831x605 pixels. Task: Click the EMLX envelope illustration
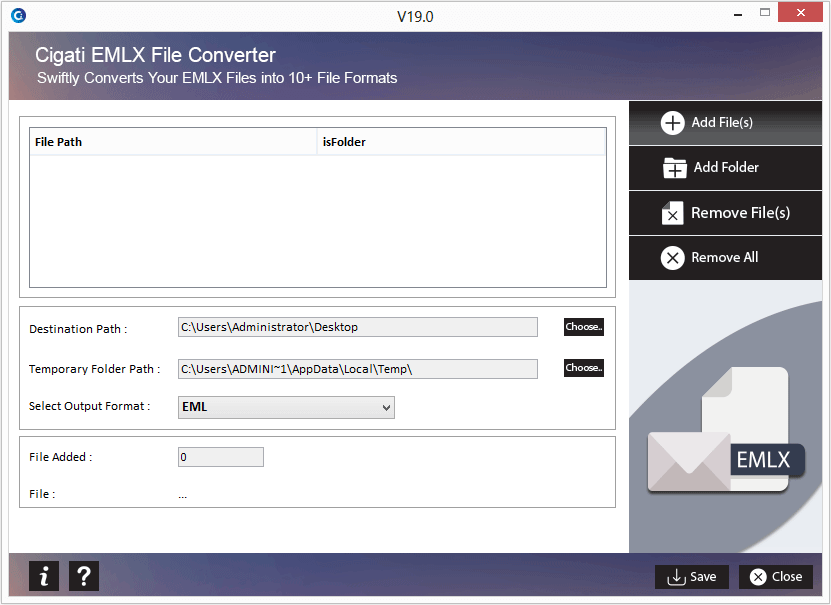(726, 429)
